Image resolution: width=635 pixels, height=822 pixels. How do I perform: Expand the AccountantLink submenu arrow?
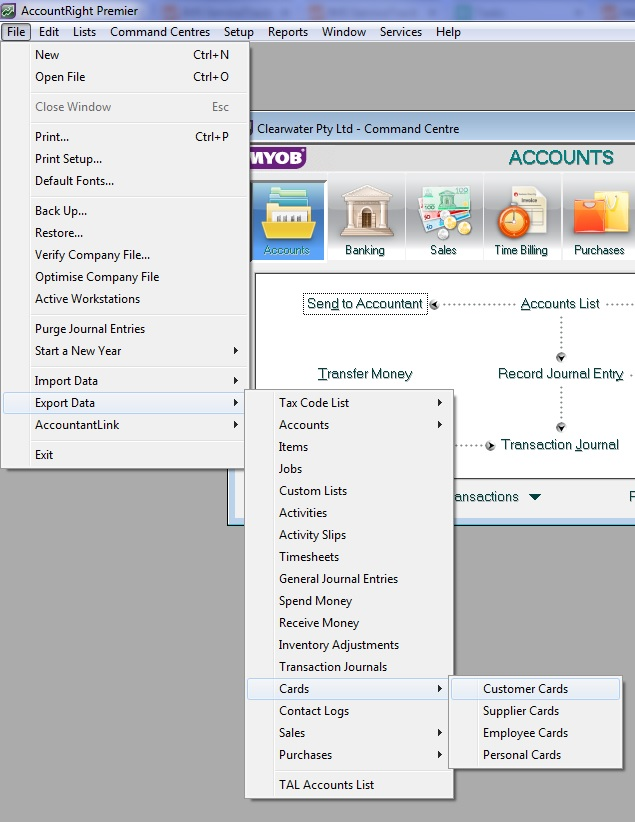[x=235, y=425]
